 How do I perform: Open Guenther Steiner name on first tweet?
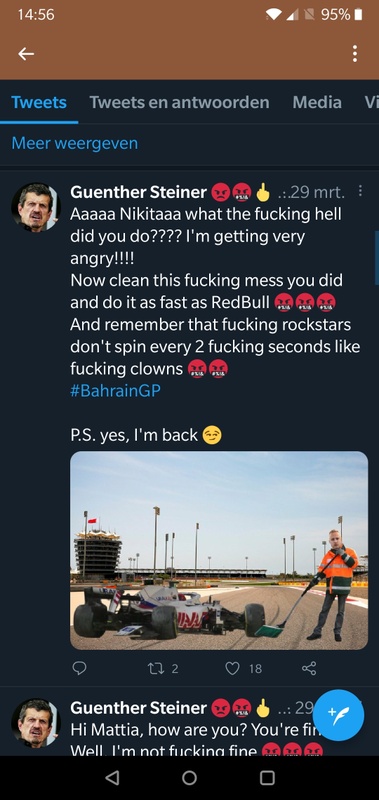coord(138,192)
